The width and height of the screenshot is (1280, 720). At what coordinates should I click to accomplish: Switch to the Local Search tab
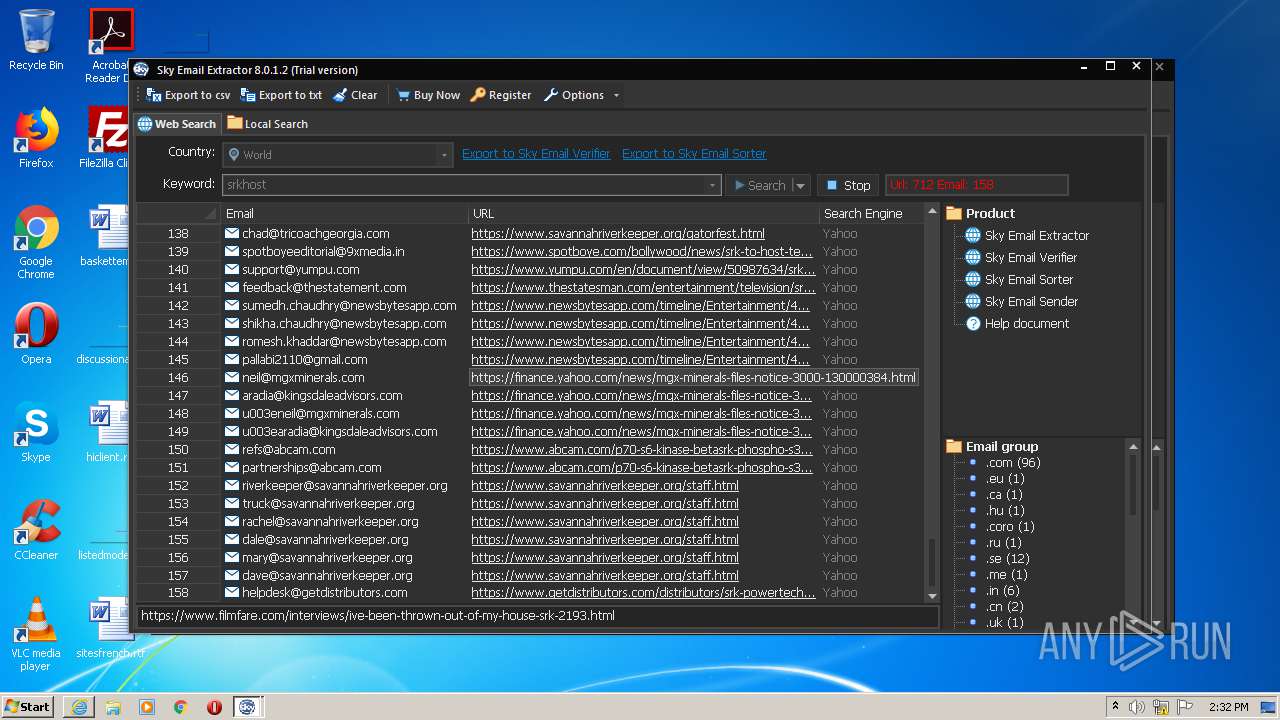267,124
